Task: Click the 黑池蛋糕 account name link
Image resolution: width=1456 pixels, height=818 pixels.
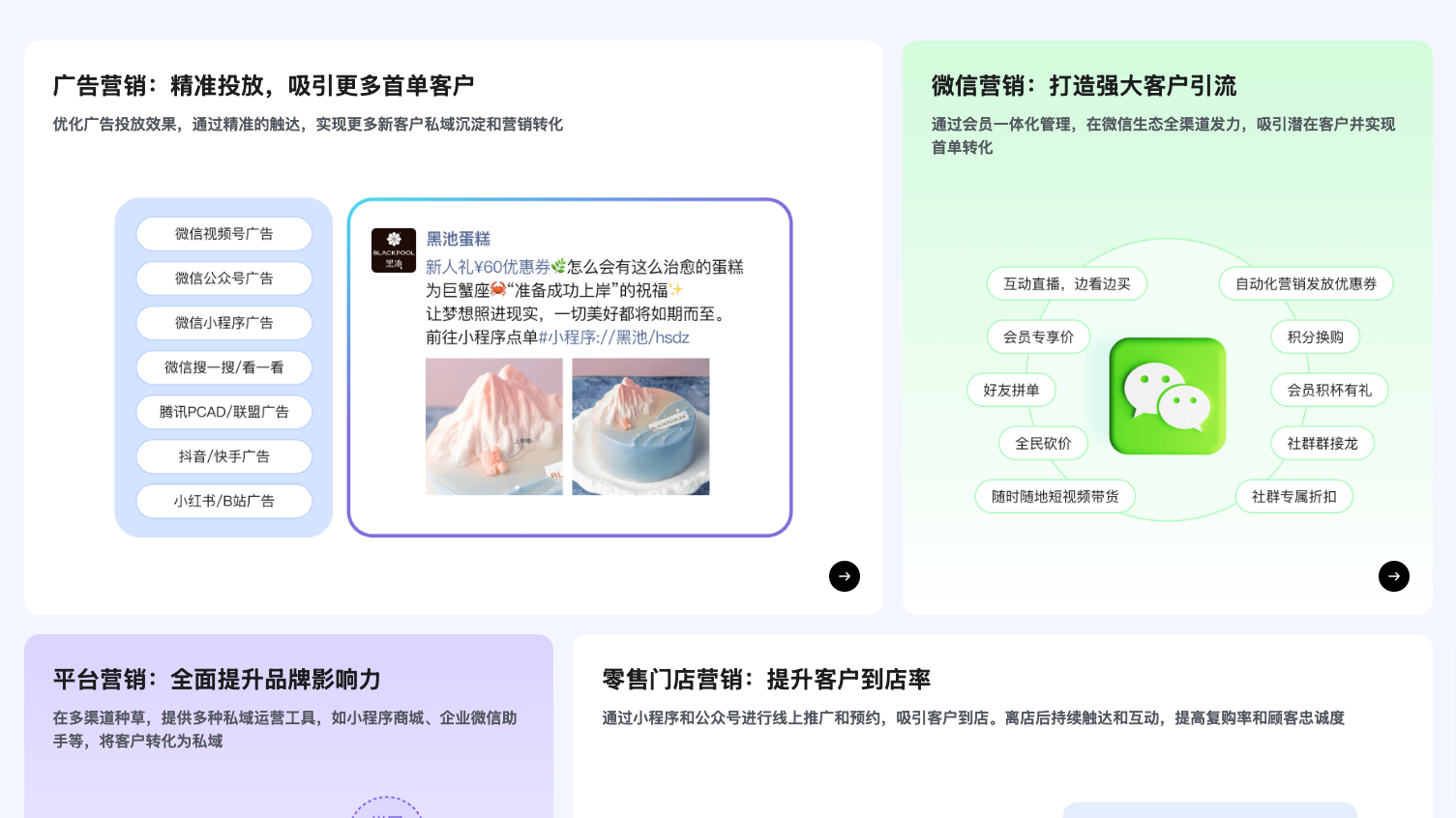Action: tap(461, 239)
